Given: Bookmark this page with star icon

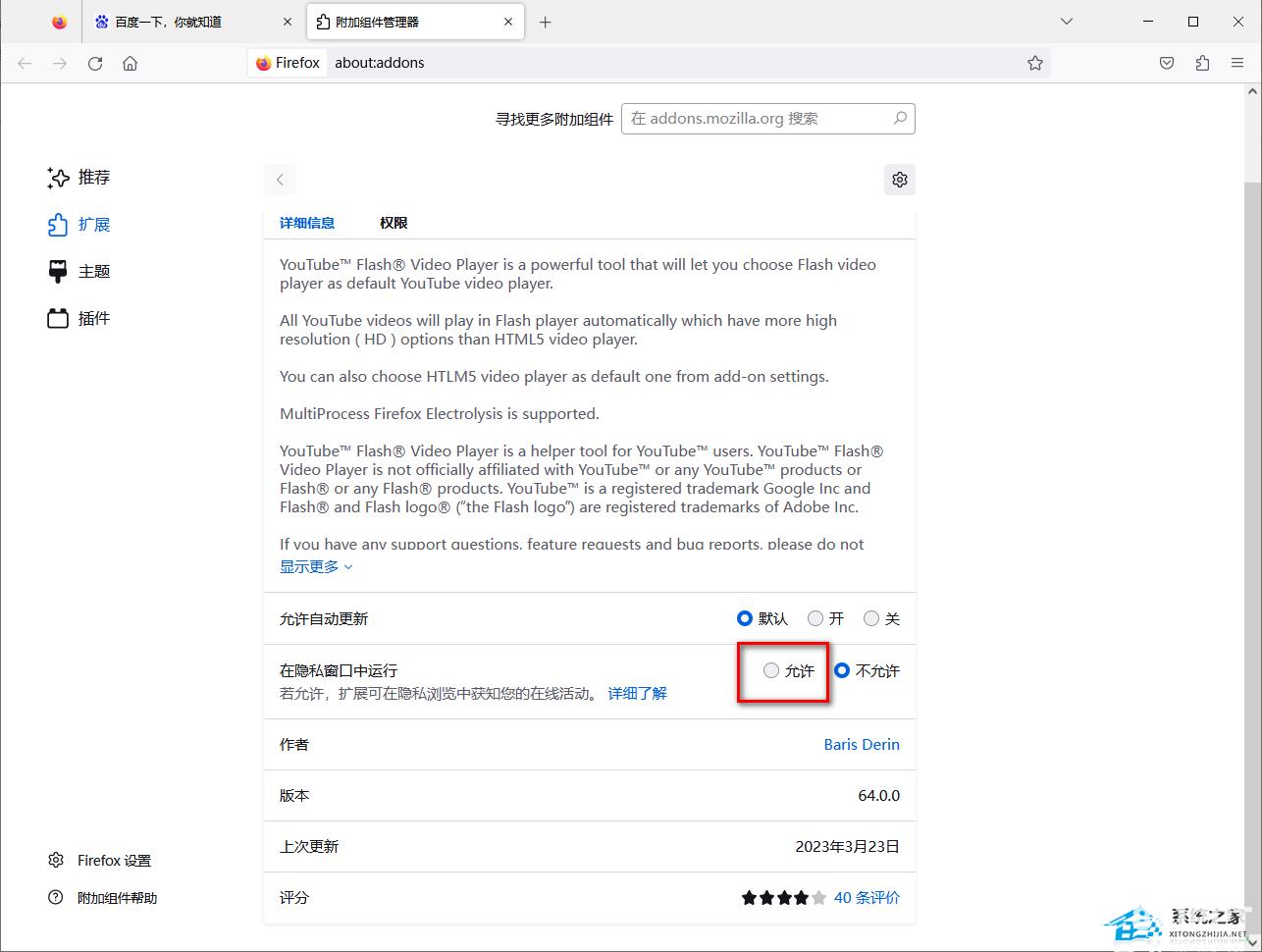Looking at the screenshot, I should (1035, 63).
